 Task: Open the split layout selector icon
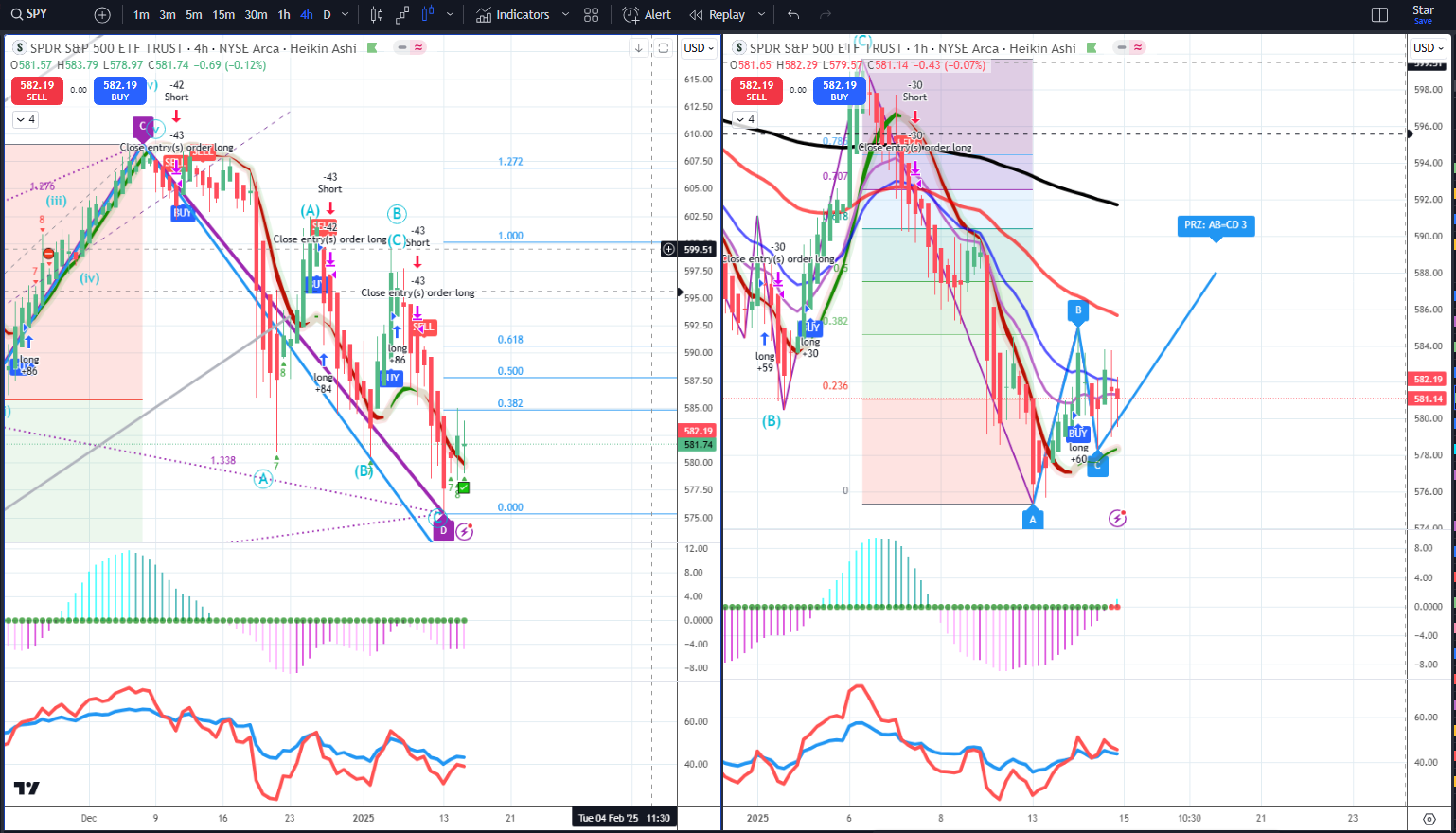point(1379,14)
